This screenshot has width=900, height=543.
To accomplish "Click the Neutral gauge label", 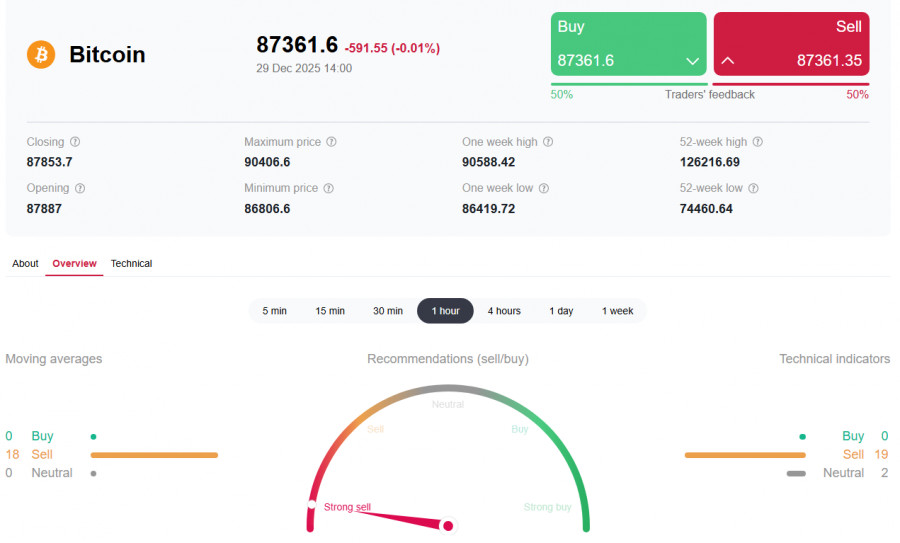I will point(448,404).
